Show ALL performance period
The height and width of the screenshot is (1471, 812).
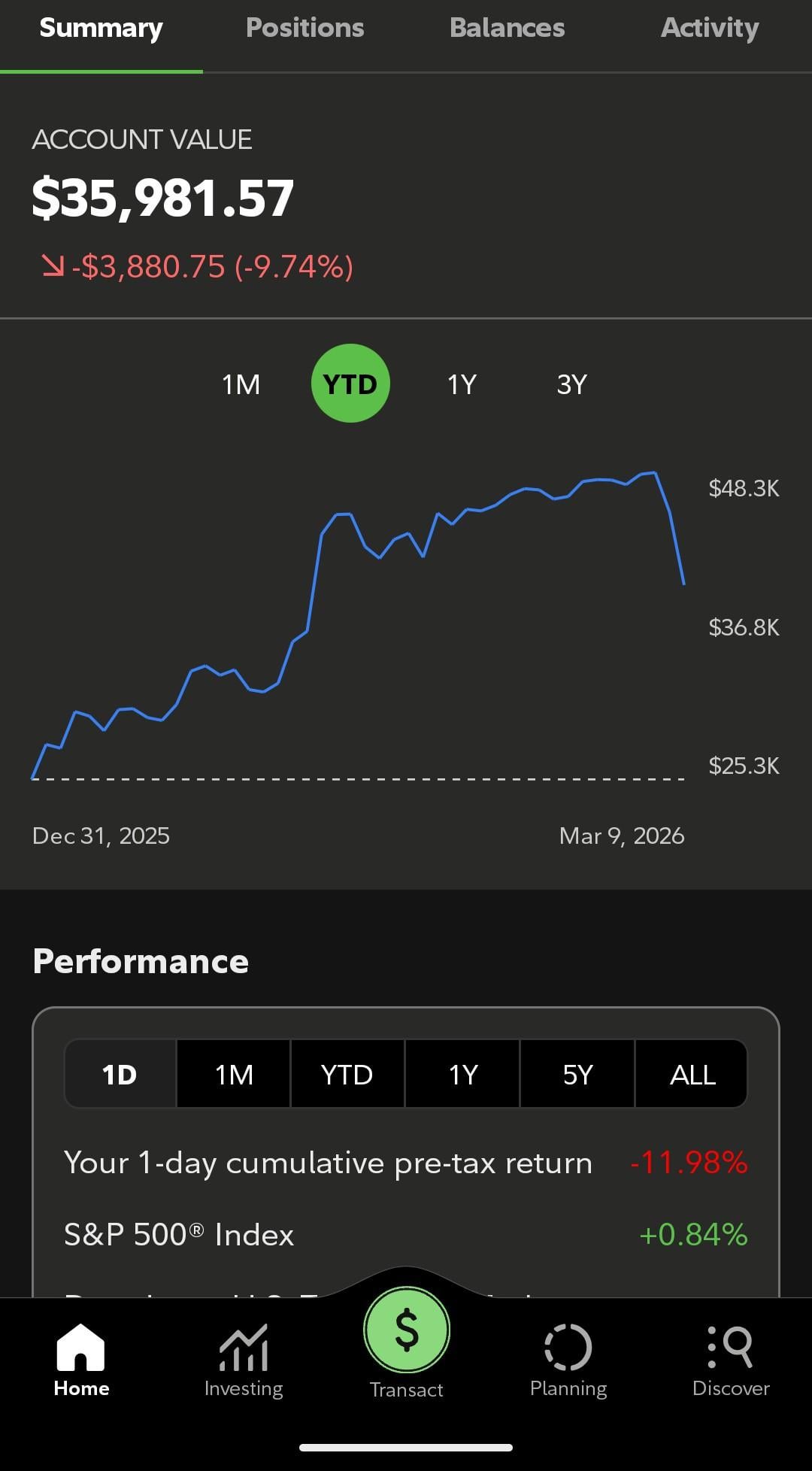coord(692,1075)
